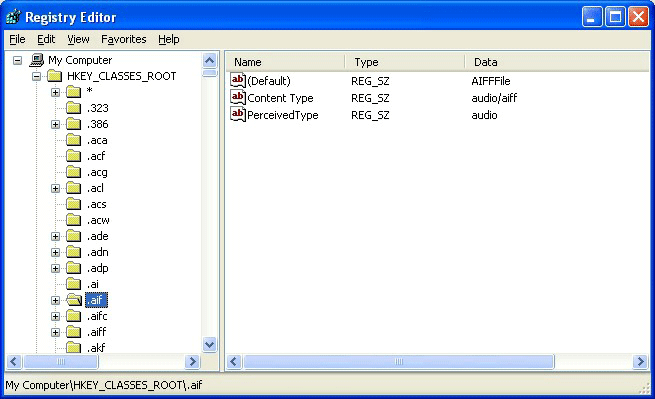Viewport: 655px width, 399px height.
Task: Click tree pane scroll right arrow
Action: (x=192, y=361)
